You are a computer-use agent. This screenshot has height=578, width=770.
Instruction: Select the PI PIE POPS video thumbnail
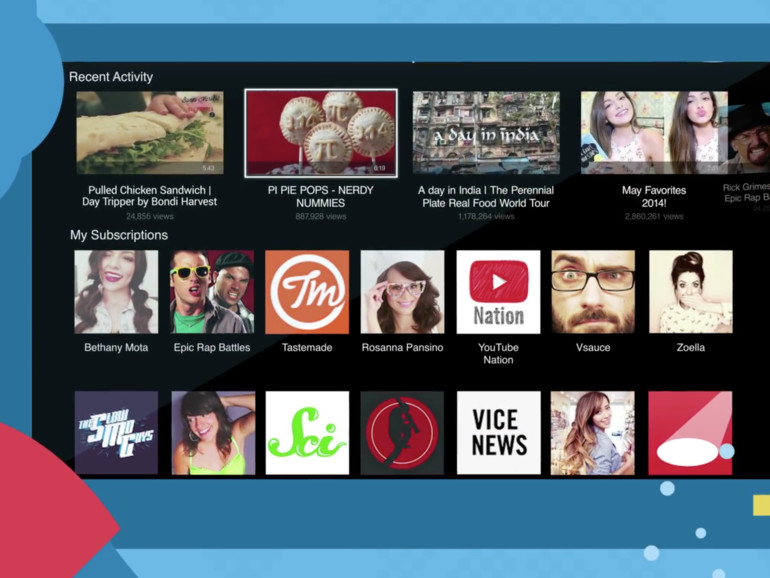click(x=321, y=133)
